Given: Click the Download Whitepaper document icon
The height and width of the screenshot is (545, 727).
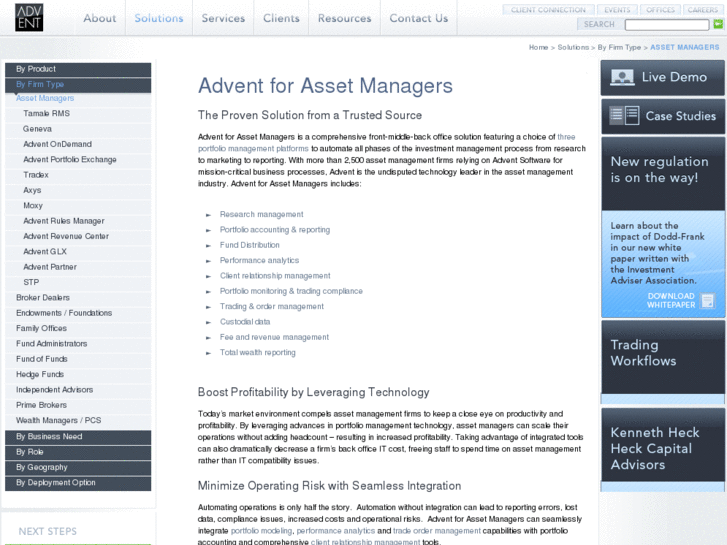Looking at the screenshot, I should coord(708,301).
